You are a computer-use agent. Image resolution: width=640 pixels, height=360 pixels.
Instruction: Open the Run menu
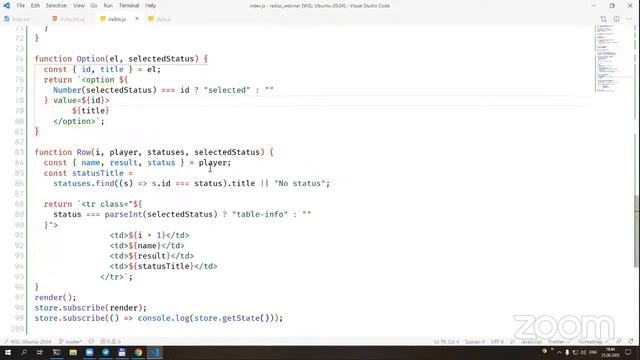108,6
